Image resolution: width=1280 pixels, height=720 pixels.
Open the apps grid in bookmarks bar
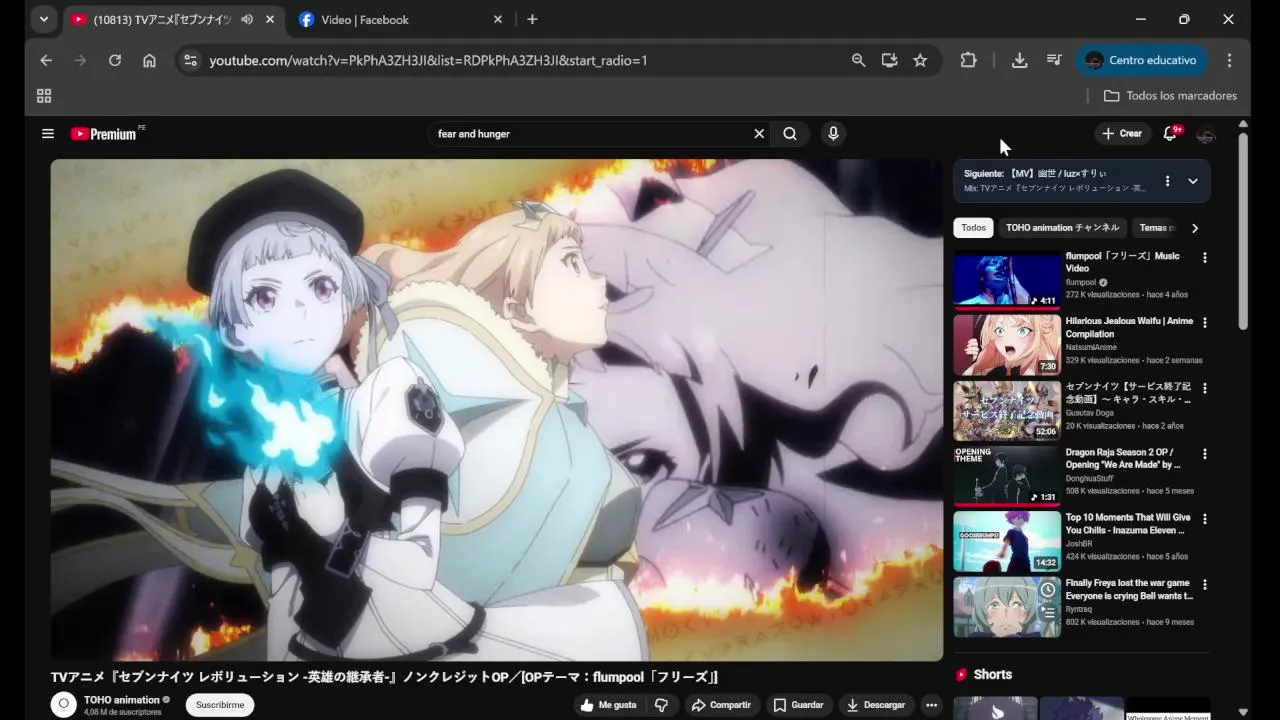point(44,96)
